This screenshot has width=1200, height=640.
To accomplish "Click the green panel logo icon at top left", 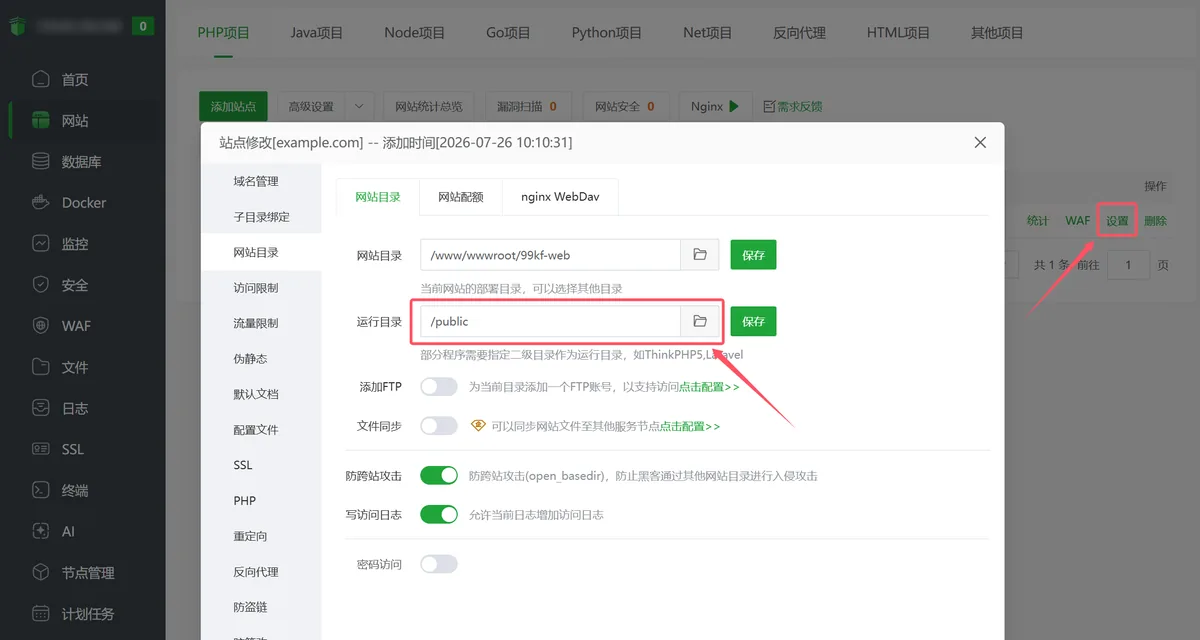I will point(16,26).
